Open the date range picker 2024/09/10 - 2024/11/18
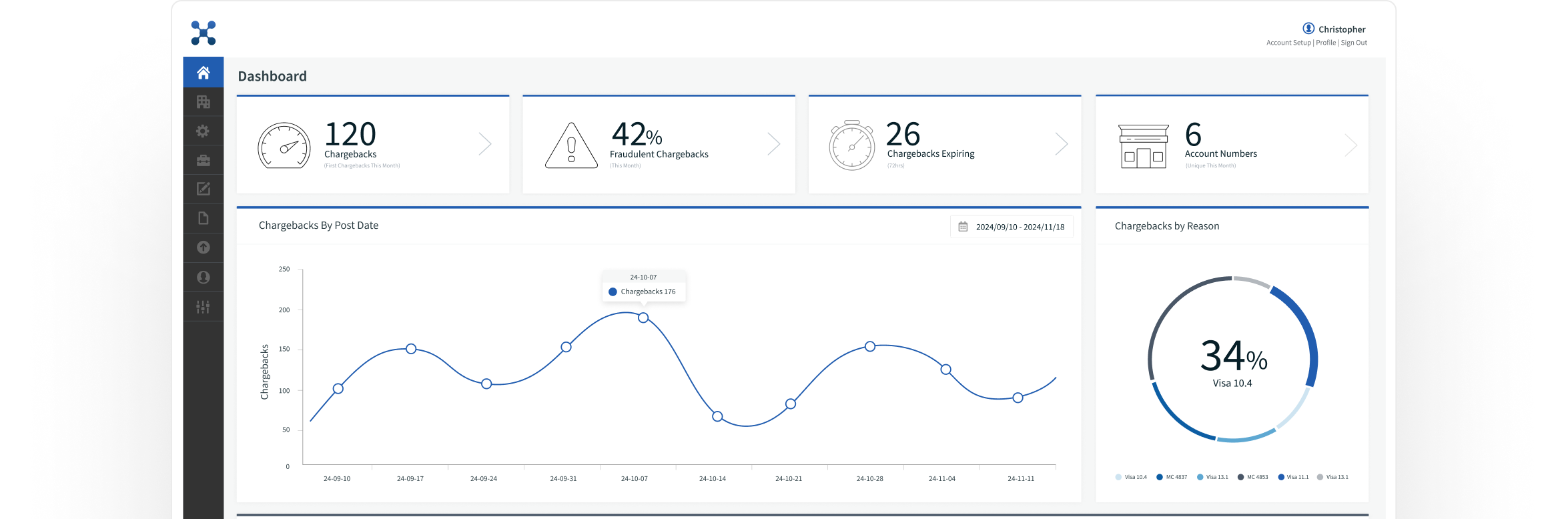Image resolution: width=1568 pixels, height=519 pixels. [x=1012, y=227]
